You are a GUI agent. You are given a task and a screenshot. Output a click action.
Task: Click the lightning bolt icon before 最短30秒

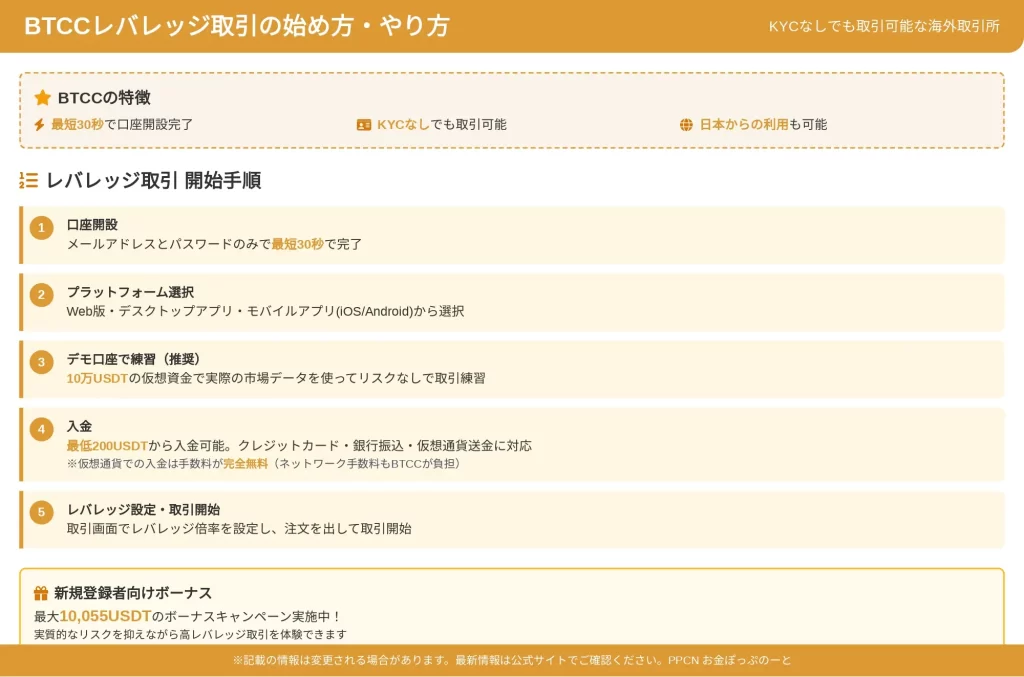[39, 125]
